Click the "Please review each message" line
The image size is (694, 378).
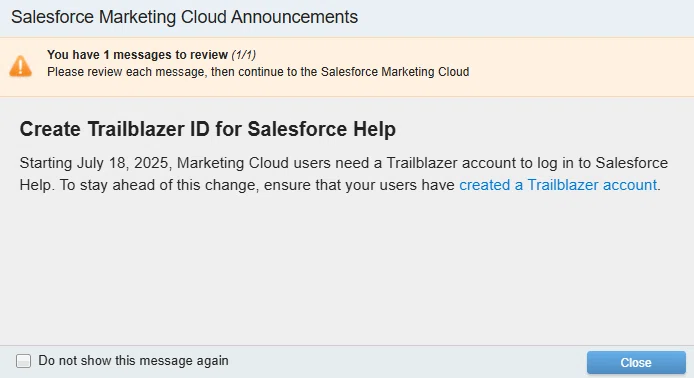point(258,72)
